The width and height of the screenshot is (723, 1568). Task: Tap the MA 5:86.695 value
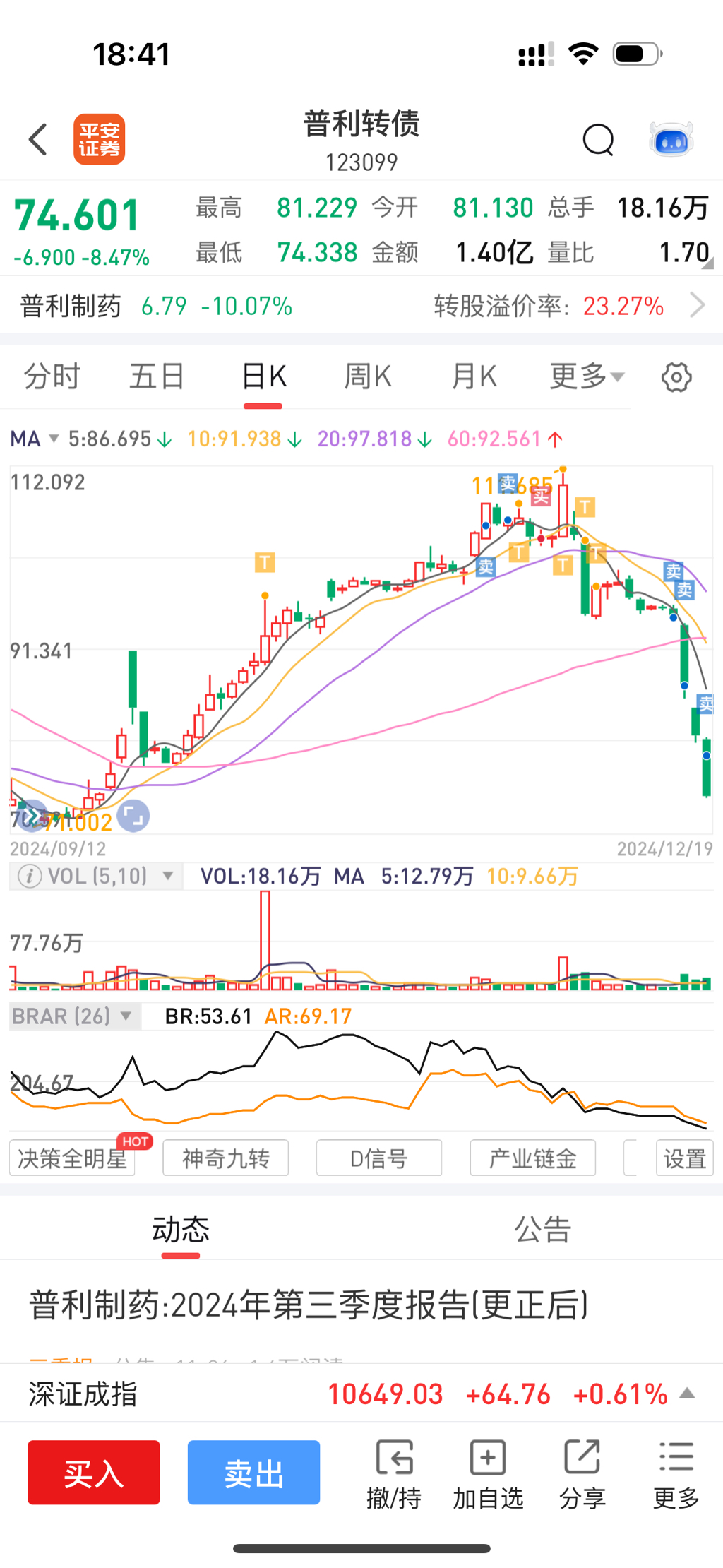[x=119, y=439]
